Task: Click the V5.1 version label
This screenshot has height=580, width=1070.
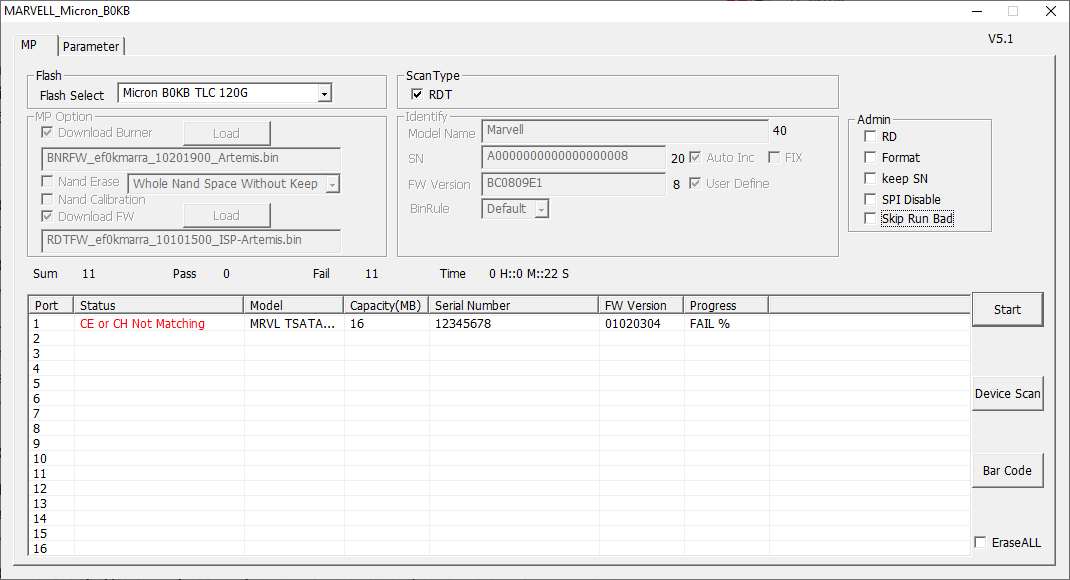Action: point(1000,39)
